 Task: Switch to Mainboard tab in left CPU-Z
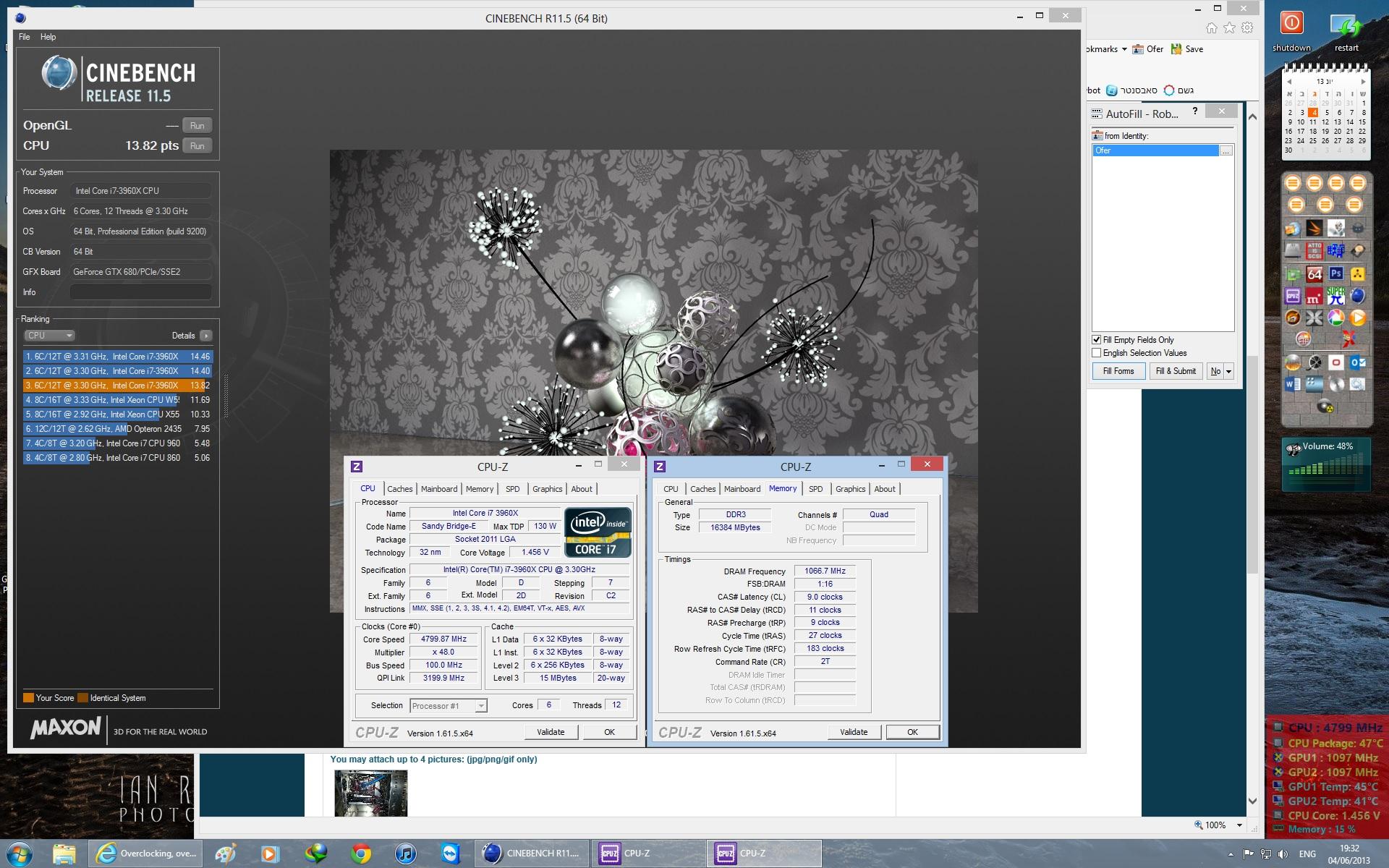pyautogui.click(x=439, y=489)
